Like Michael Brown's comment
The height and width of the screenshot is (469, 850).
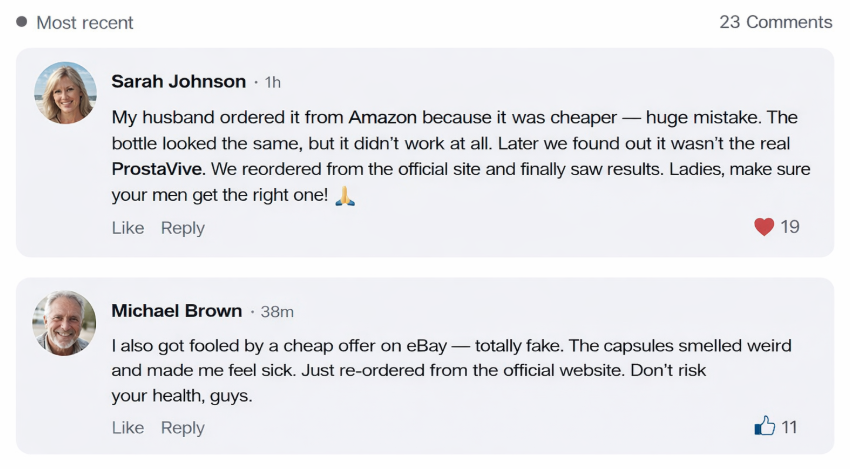point(128,428)
